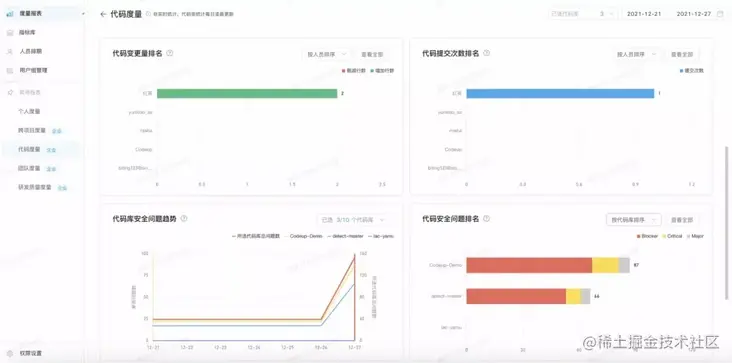Click the end date field 2021-12-27

pyautogui.click(x=694, y=14)
